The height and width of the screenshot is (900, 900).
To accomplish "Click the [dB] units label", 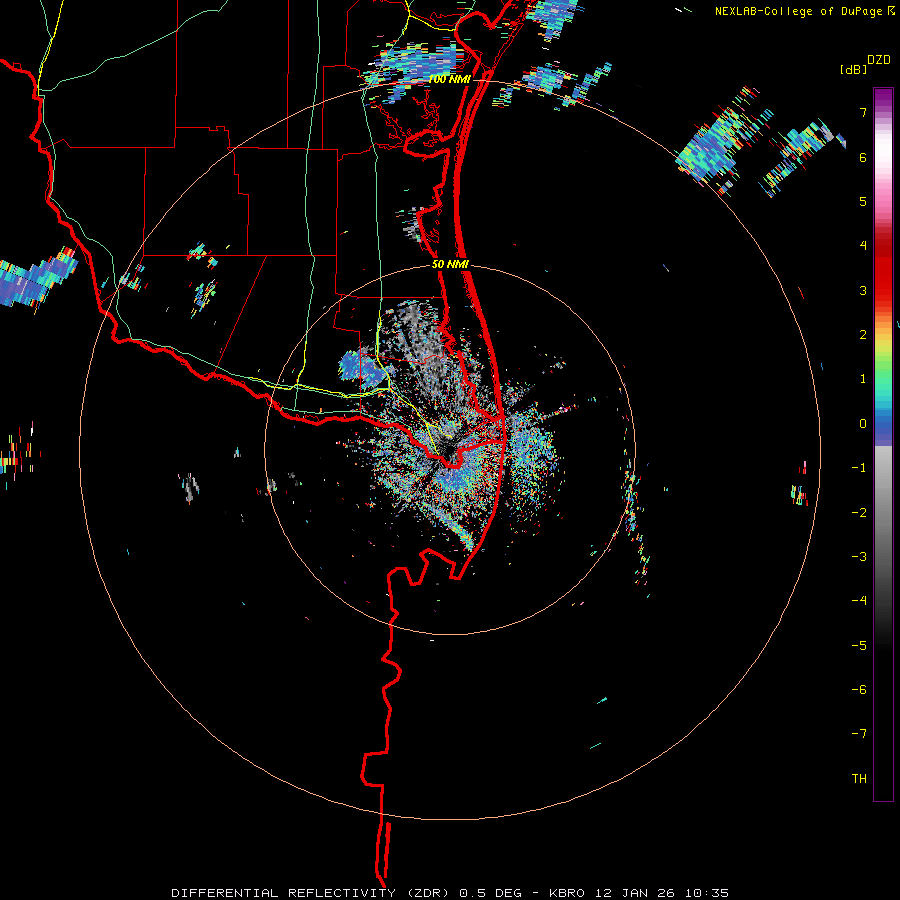I will (853, 69).
